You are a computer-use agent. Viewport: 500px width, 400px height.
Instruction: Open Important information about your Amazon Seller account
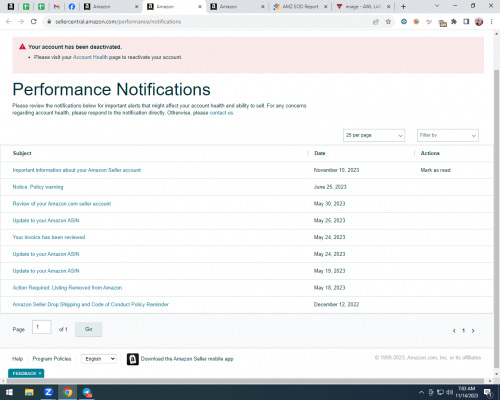click(x=77, y=170)
